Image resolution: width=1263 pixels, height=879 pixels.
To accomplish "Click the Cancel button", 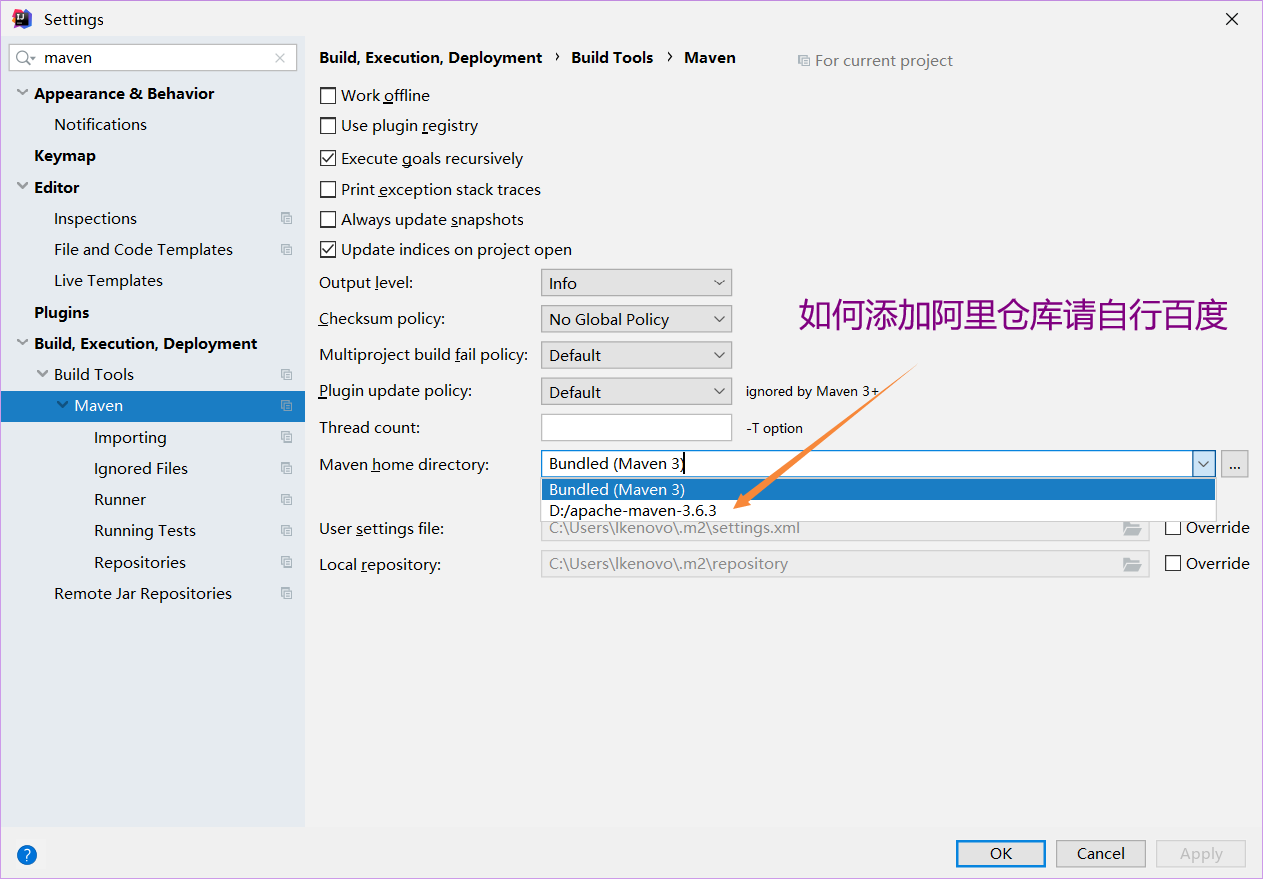I will coord(1101,853).
